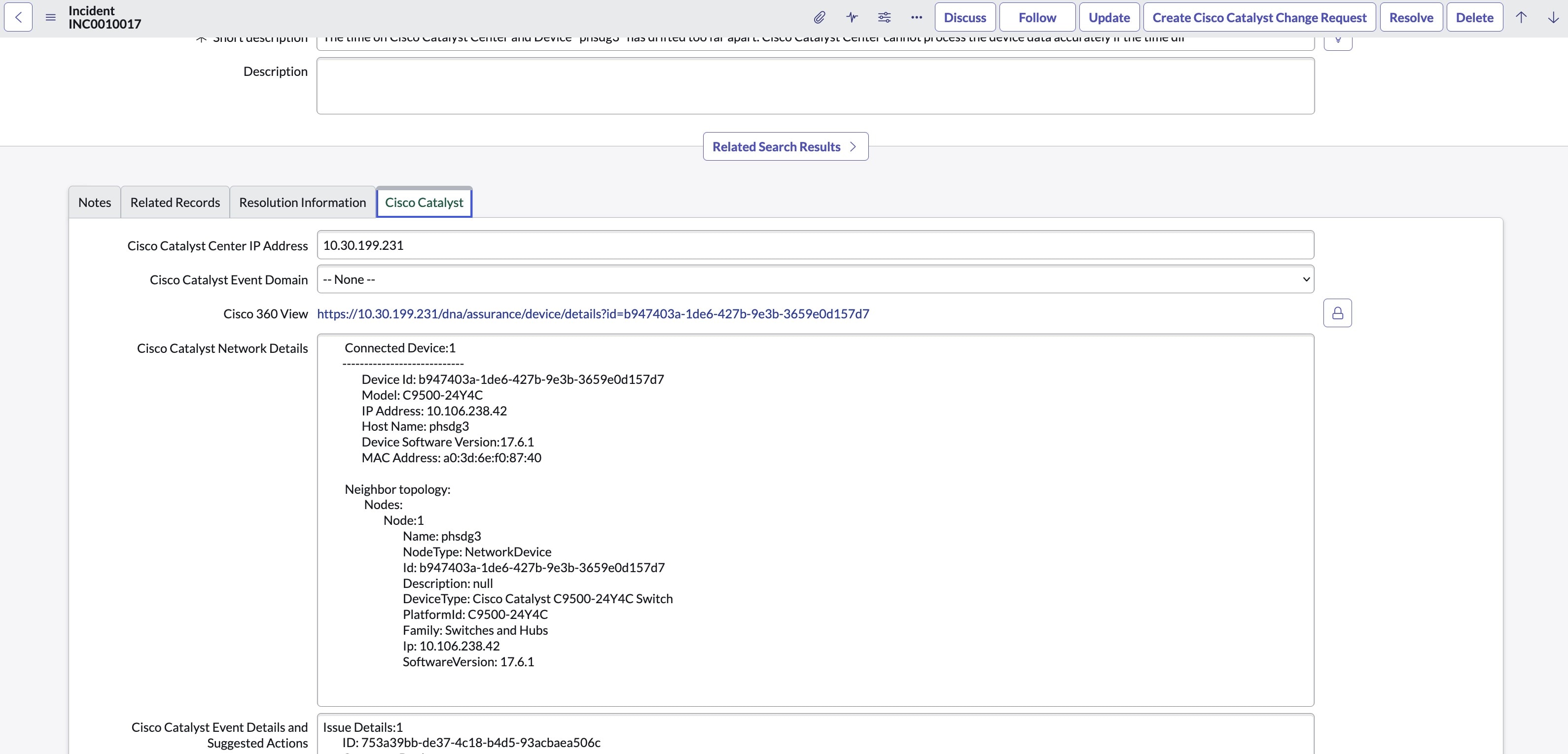
Task: Click 'DeviceType: Cisco Catalyst C9500-24Y4C Switch' line
Action: coord(537,599)
